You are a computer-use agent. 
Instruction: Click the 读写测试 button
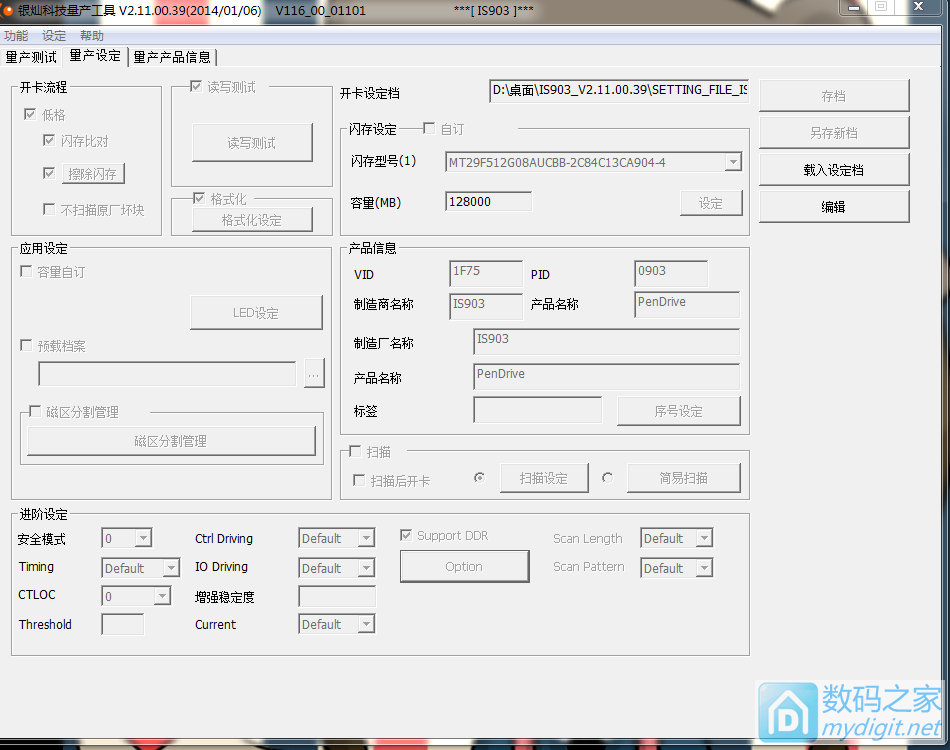[252, 143]
